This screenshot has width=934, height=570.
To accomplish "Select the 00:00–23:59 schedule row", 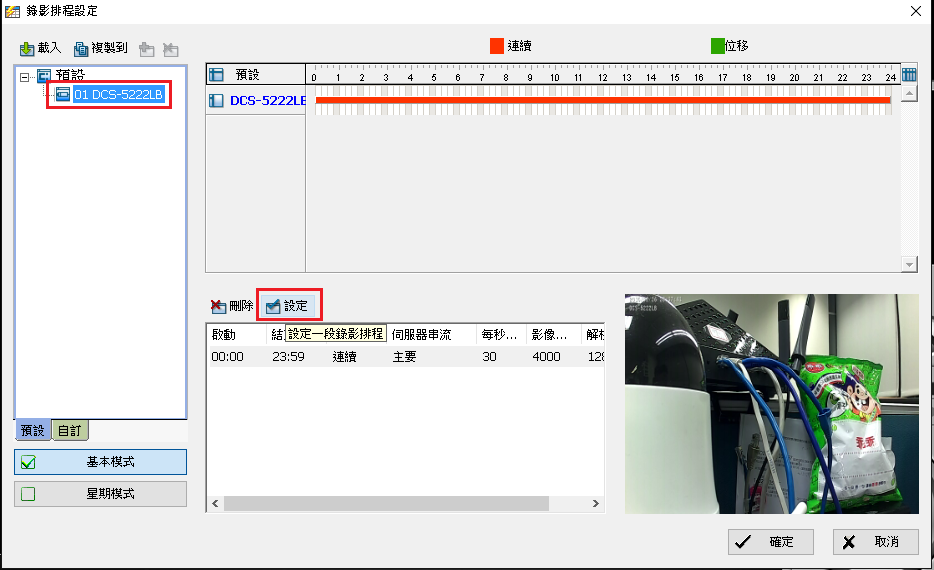I will coord(400,357).
